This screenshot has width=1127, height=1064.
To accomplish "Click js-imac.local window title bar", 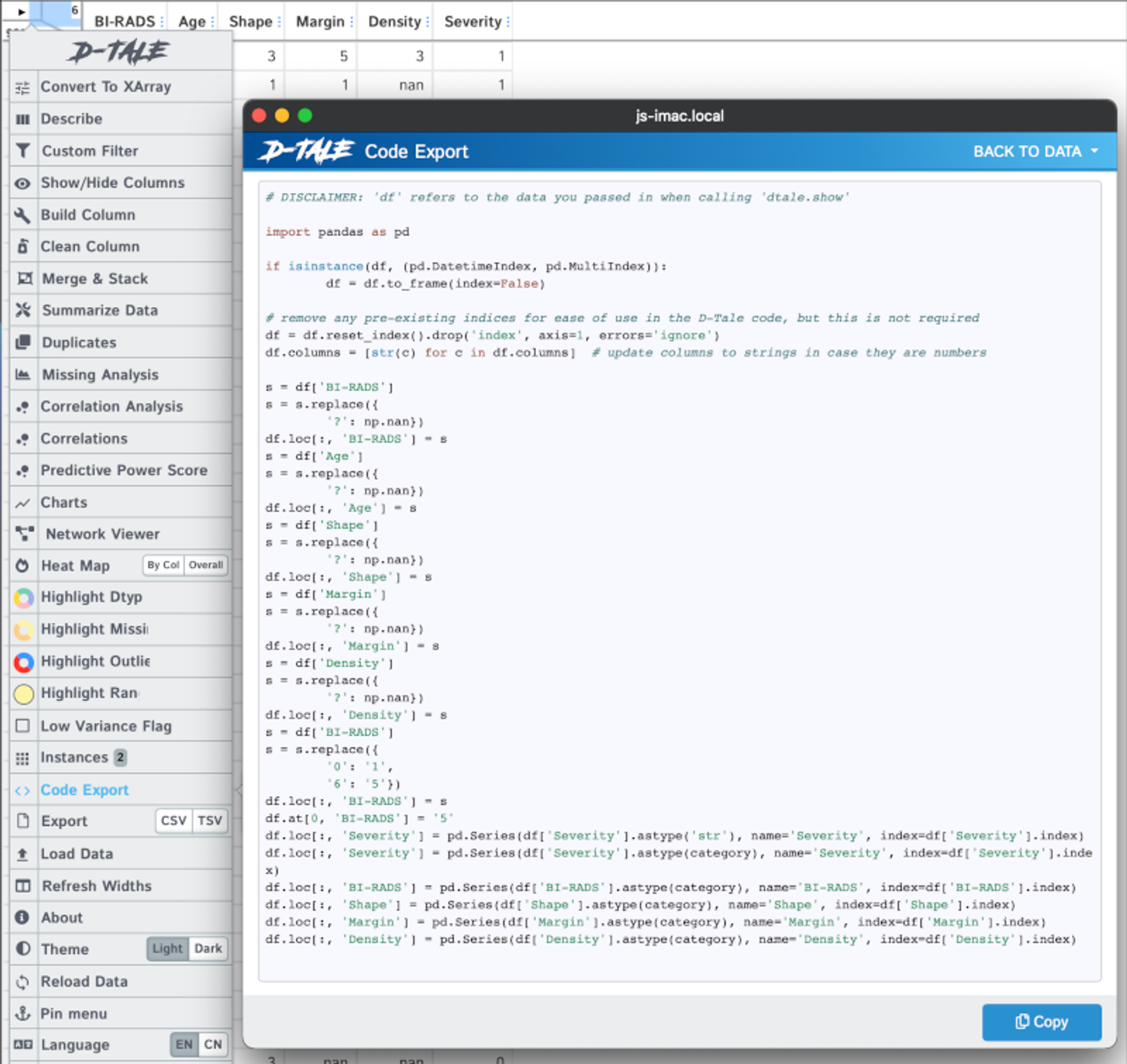I will (680, 116).
